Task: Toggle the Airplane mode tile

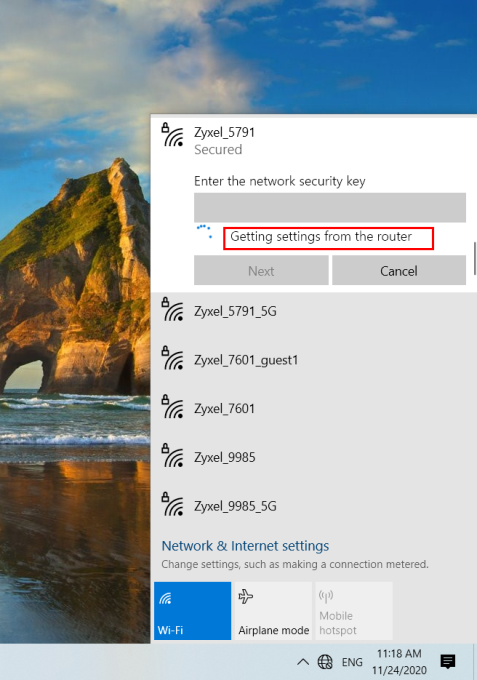Action: coord(273,611)
